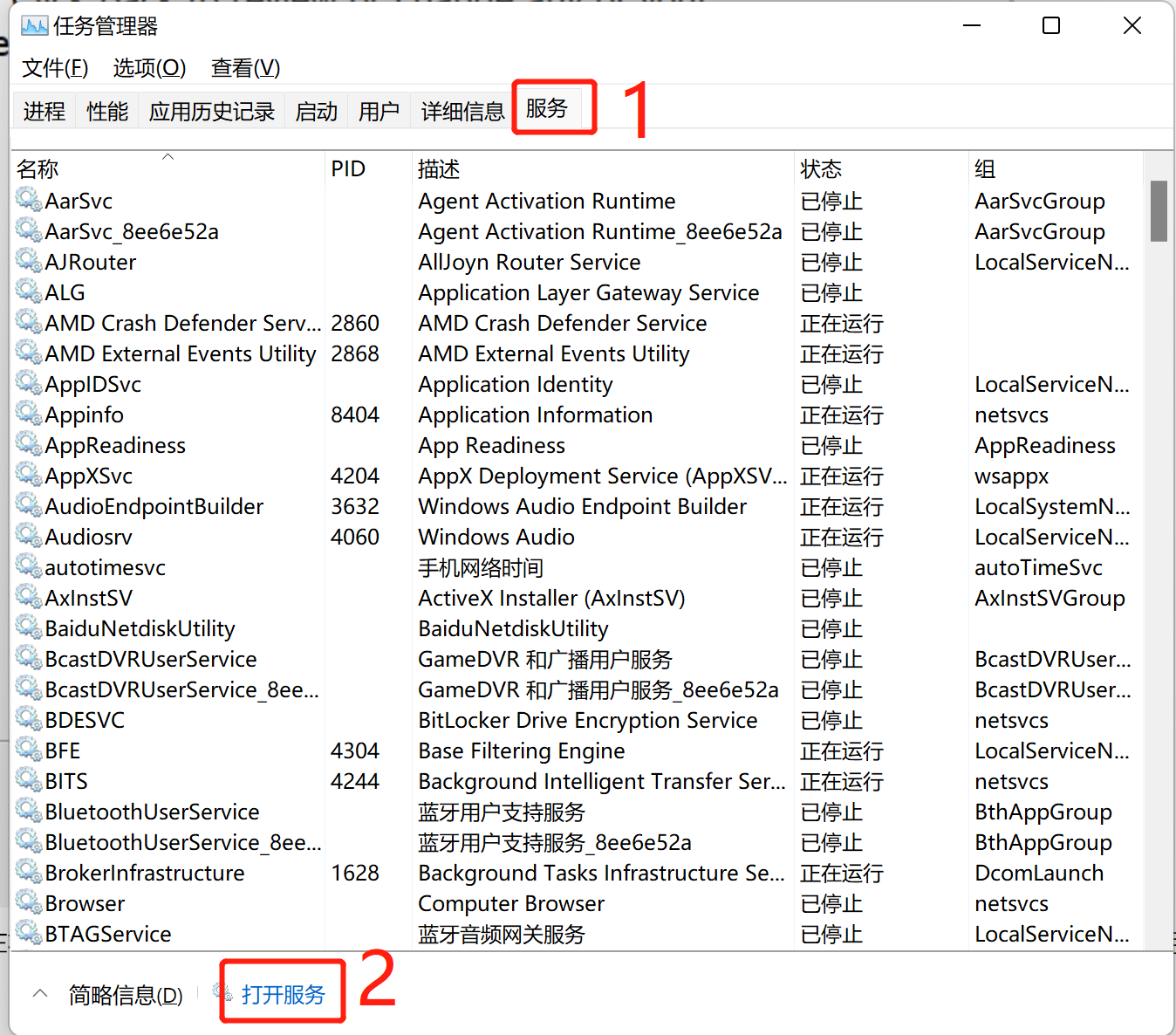
Task: Select the 手机网络时间 description cell
Action: click(x=481, y=567)
